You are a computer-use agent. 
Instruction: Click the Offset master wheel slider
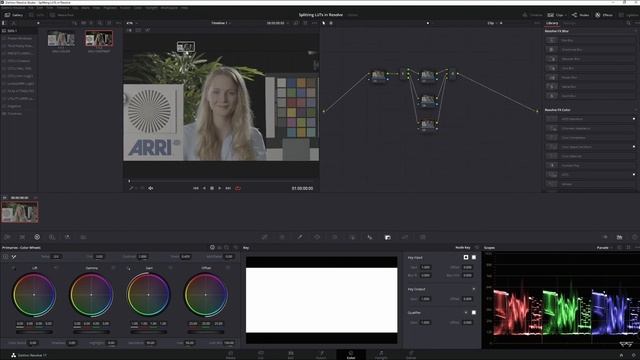(206, 332)
